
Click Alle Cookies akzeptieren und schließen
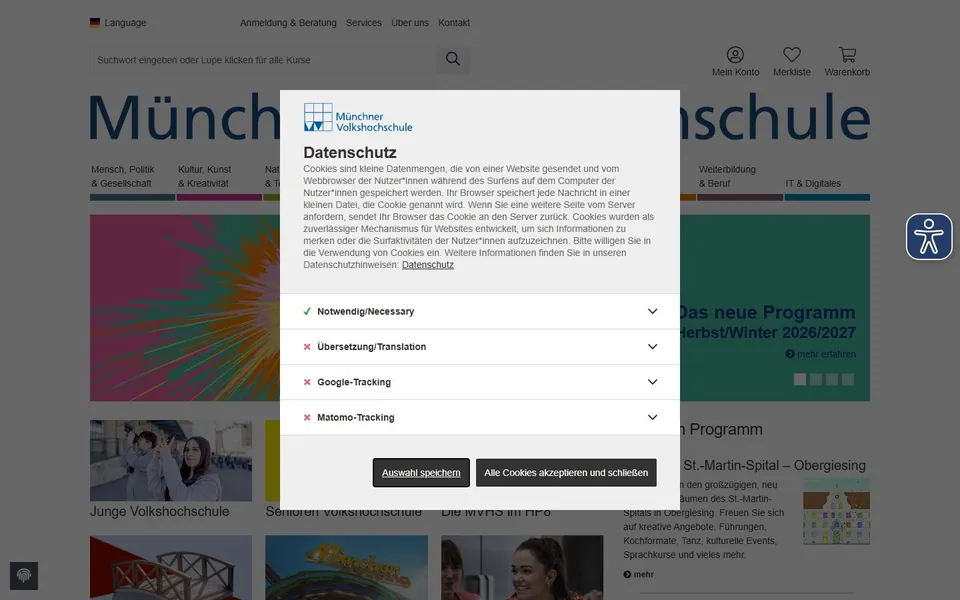566,473
